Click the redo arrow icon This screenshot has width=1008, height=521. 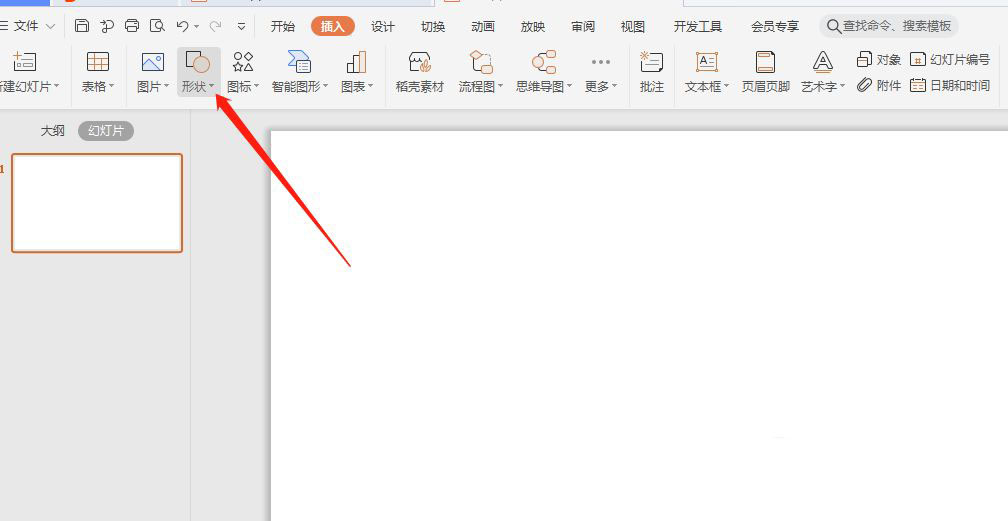[215, 26]
